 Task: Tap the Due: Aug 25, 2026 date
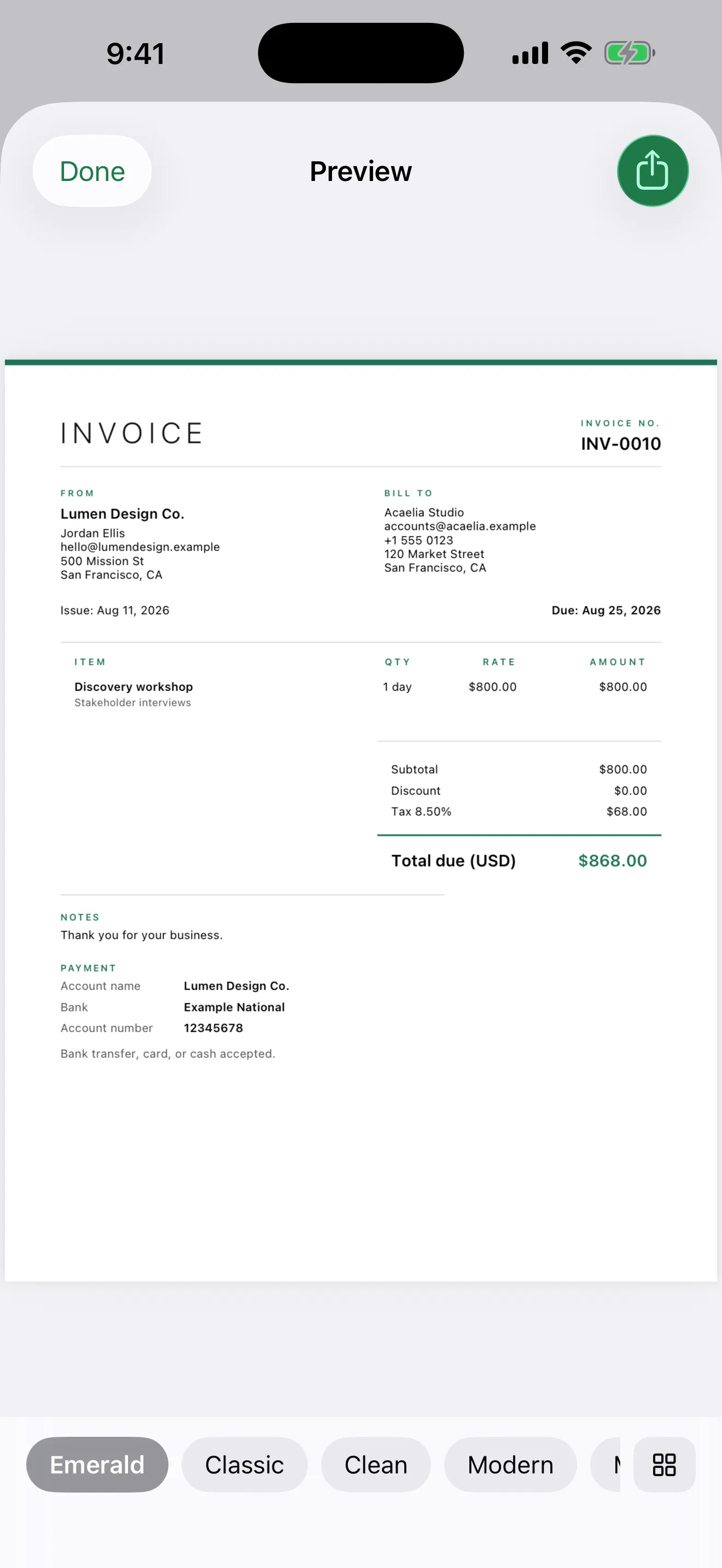click(x=607, y=610)
